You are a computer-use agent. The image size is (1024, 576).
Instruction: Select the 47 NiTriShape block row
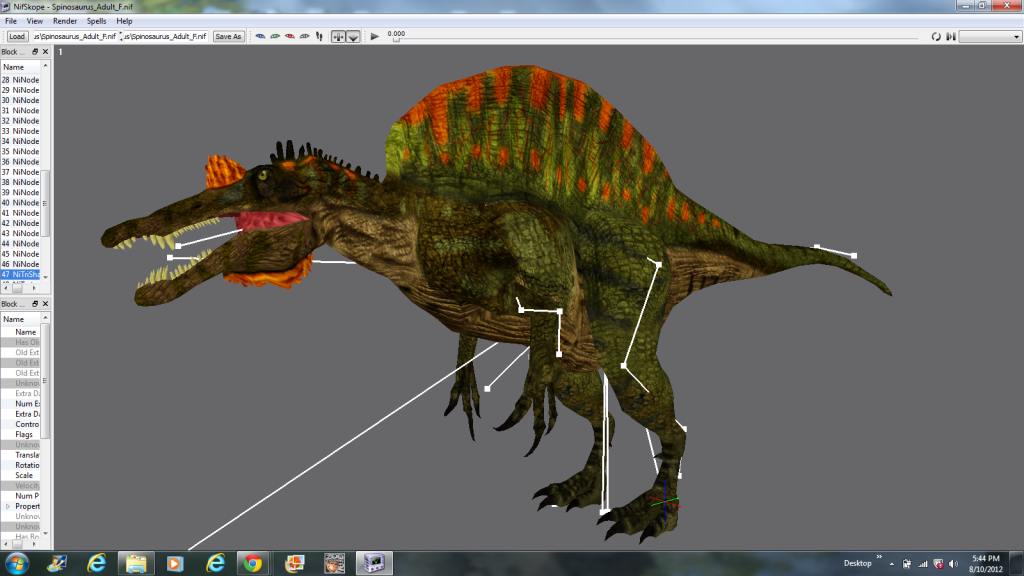(x=22, y=274)
